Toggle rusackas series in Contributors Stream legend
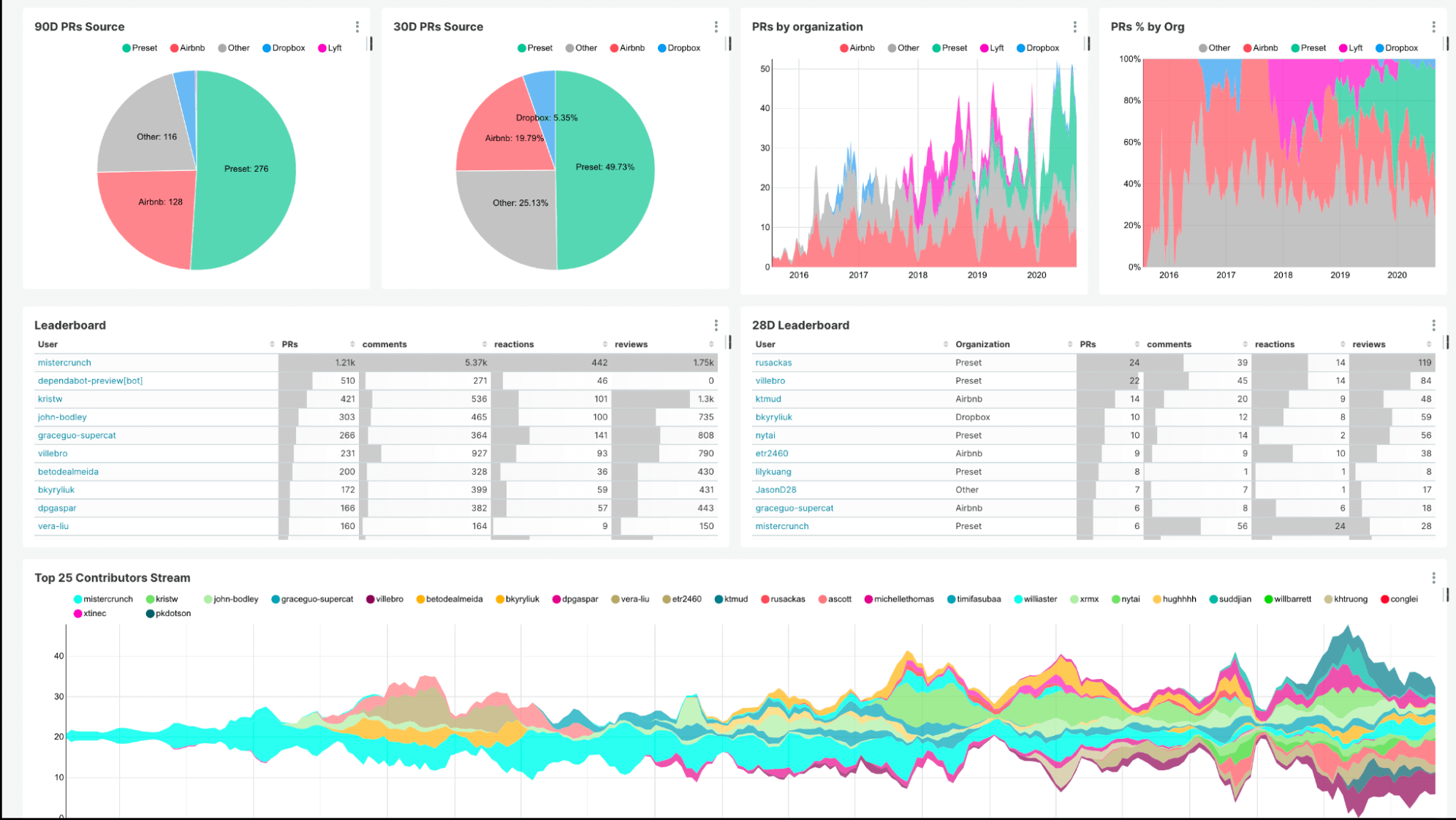The image size is (1456, 820). [783, 599]
